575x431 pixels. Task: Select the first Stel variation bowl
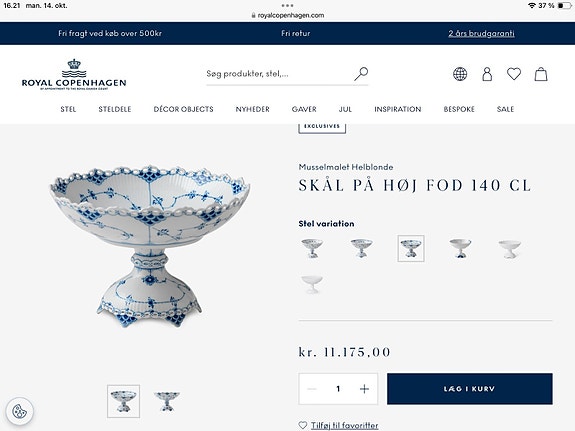click(x=312, y=248)
